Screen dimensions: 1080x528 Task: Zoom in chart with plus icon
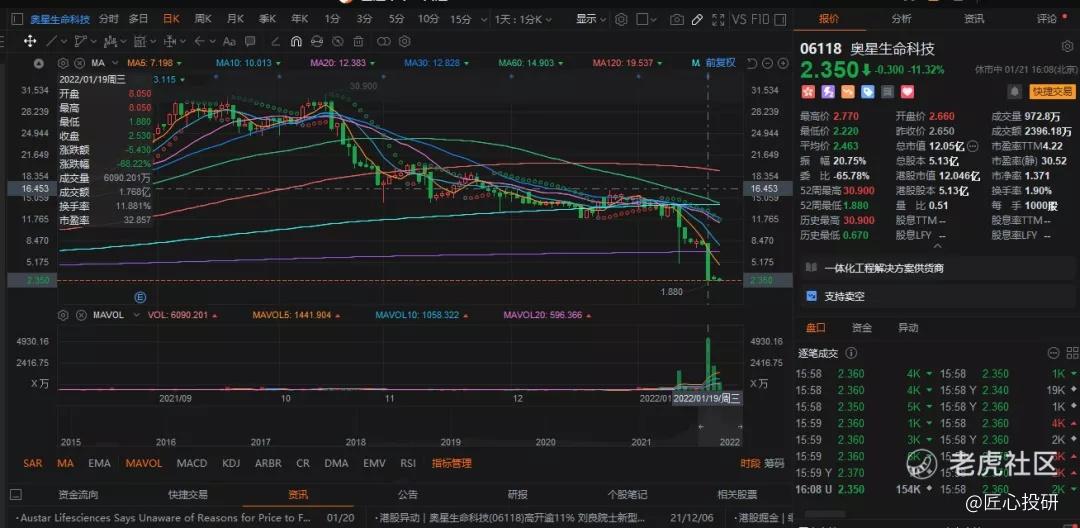(x=783, y=63)
